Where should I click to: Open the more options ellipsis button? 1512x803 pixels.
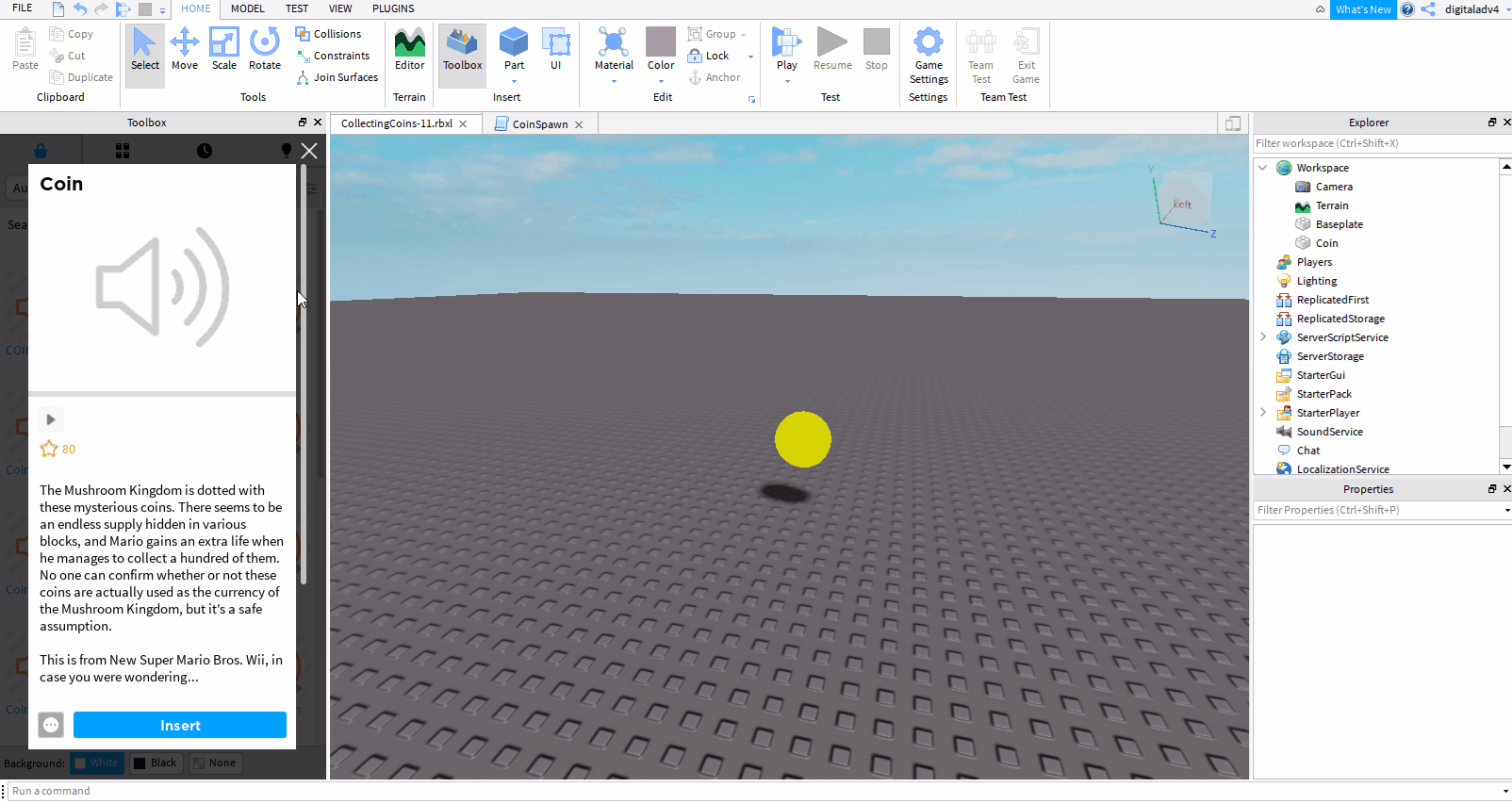click(x=51, y=725)
